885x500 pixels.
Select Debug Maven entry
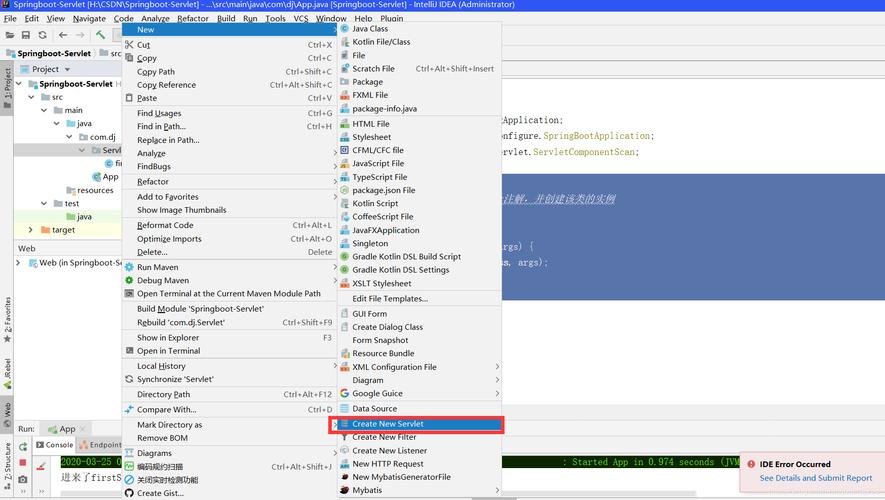(229, 280)
